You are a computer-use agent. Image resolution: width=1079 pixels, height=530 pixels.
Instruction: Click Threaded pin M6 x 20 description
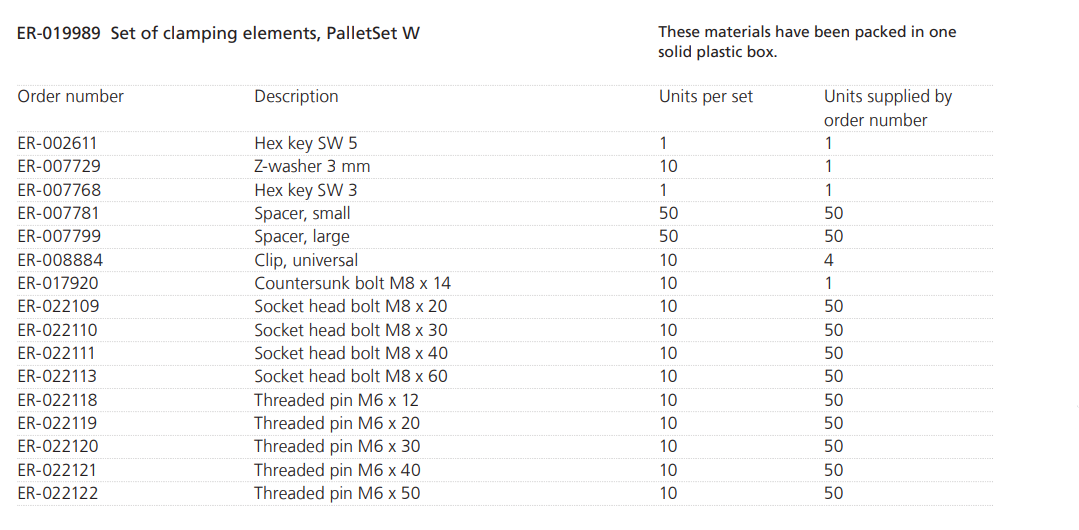pos(337,423)
